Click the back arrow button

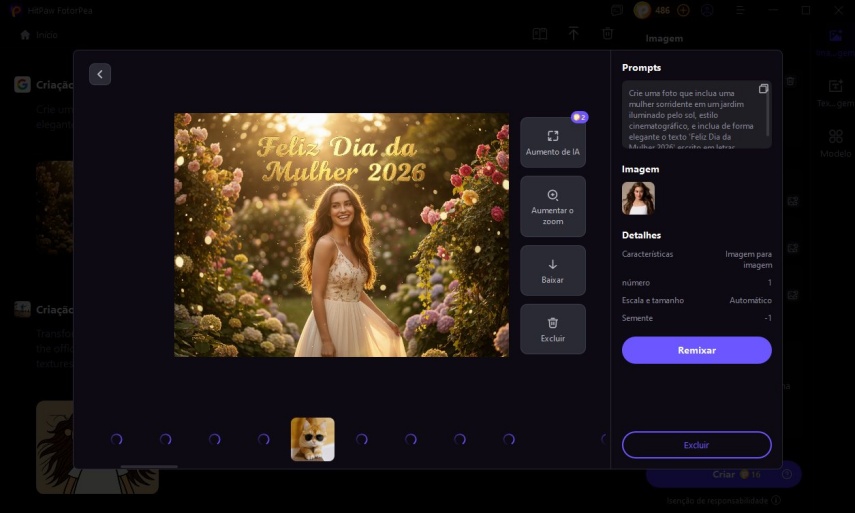click(100, 74)
